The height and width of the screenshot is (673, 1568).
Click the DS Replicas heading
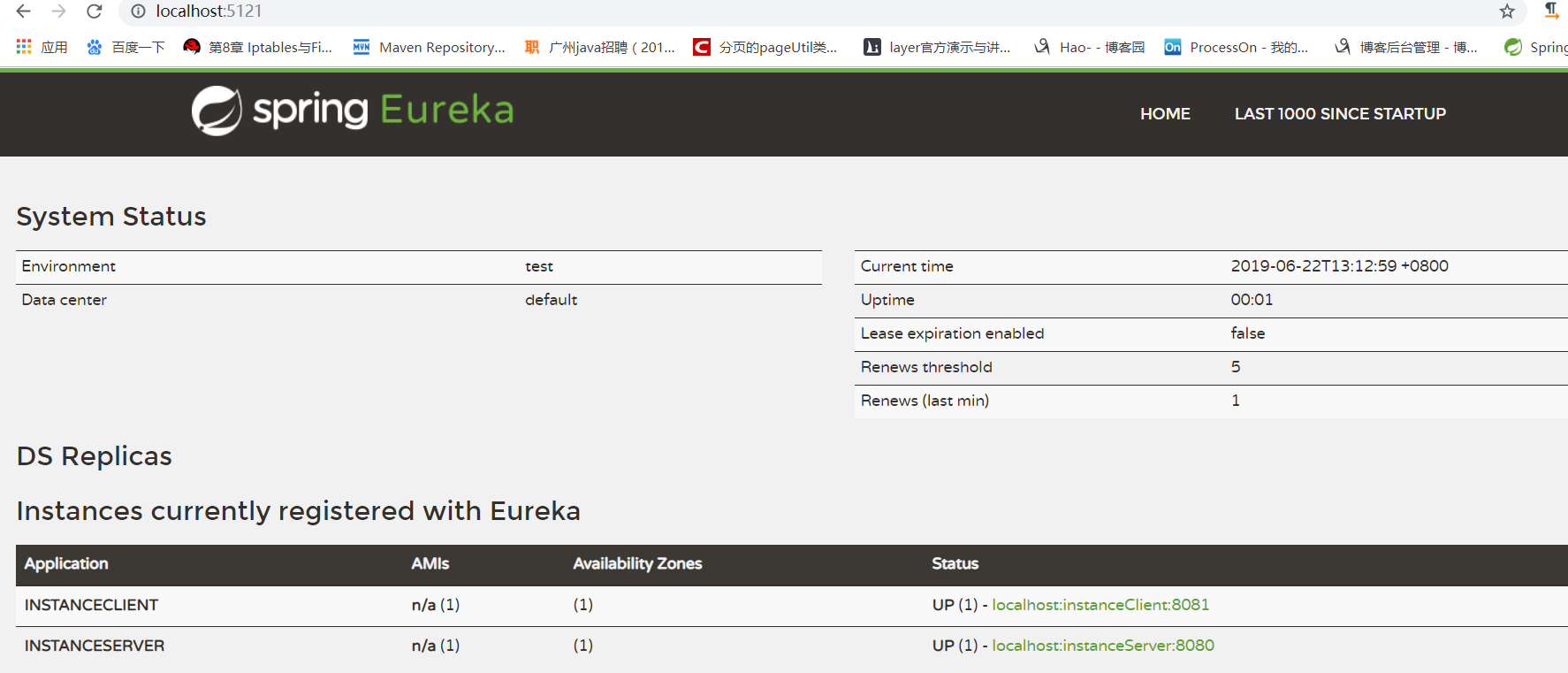pos(95,456)
